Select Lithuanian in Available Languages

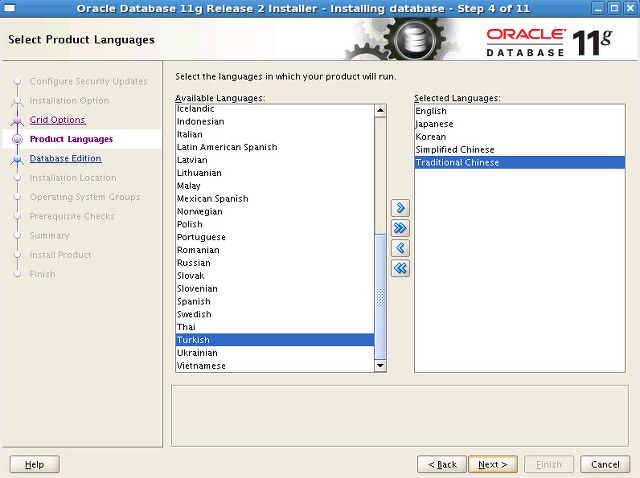(275, 173)
